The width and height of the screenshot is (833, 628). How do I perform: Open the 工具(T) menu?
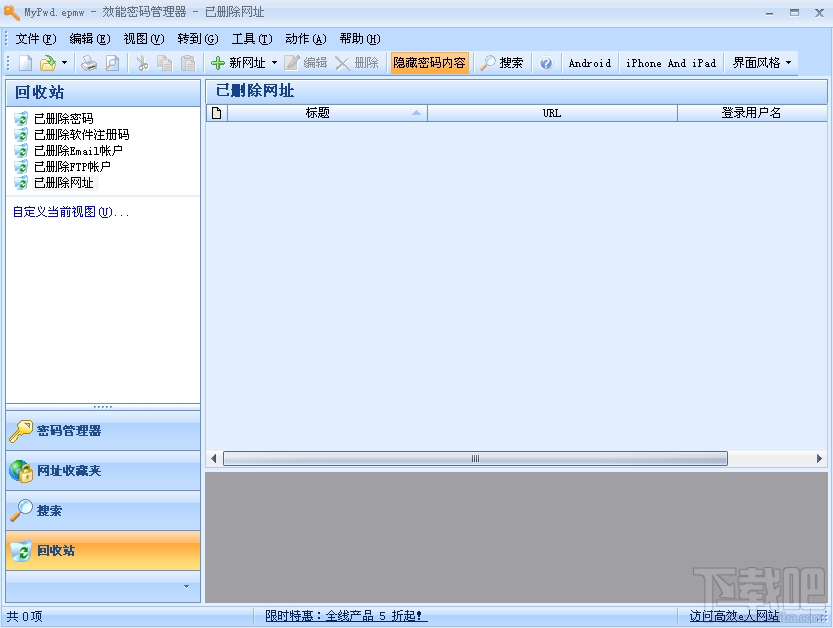pyautogui.click(x=252, y=39)
